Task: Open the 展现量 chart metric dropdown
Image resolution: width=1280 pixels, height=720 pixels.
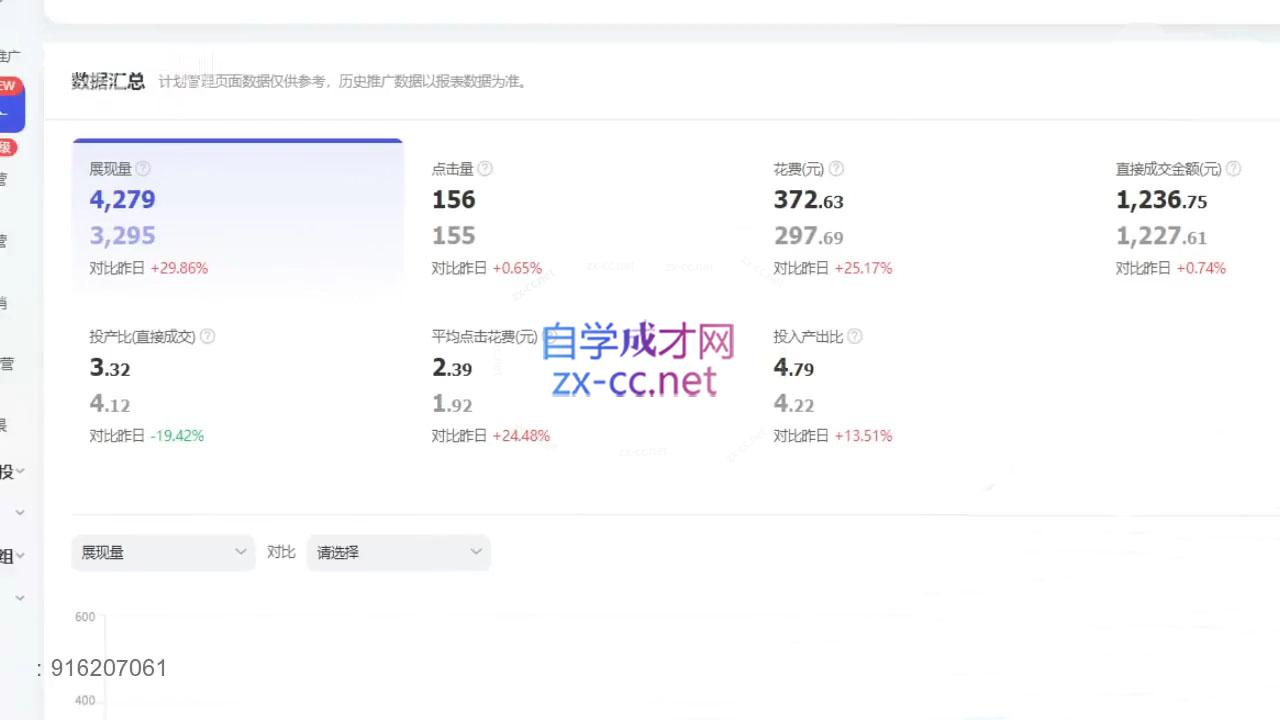Action: 163,552
